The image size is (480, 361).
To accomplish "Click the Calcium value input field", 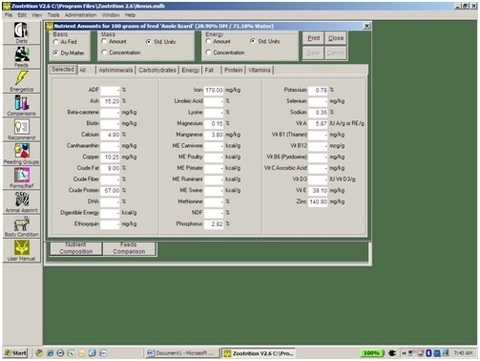I will (x=110, y=135).
